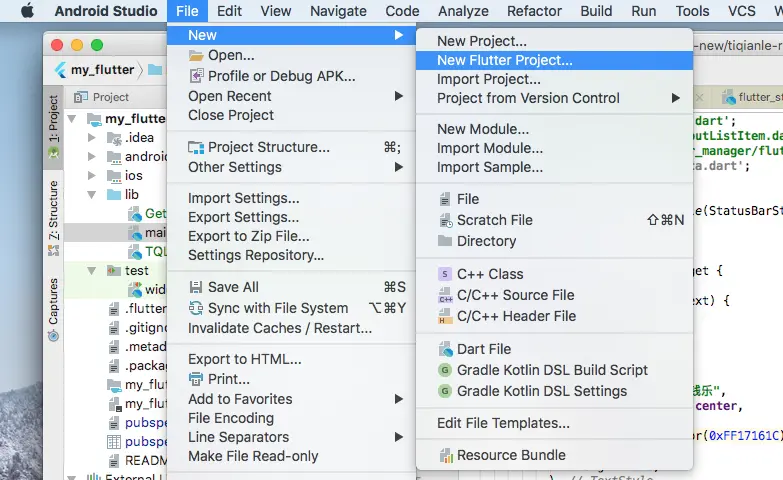The width and height of the screenshot is (783, 480).
Task: Expand the .idea folder in tree
Action: [x=92, y=138]
